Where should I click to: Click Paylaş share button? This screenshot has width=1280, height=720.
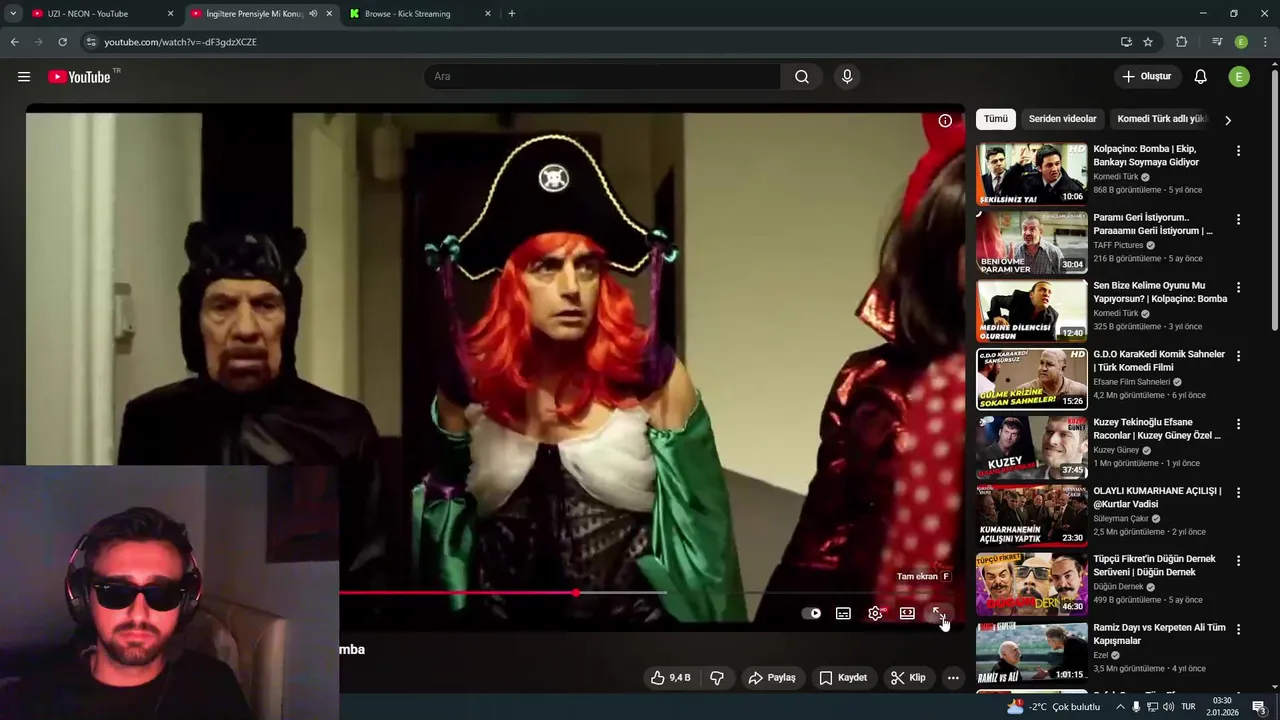(x=772, y=678)
